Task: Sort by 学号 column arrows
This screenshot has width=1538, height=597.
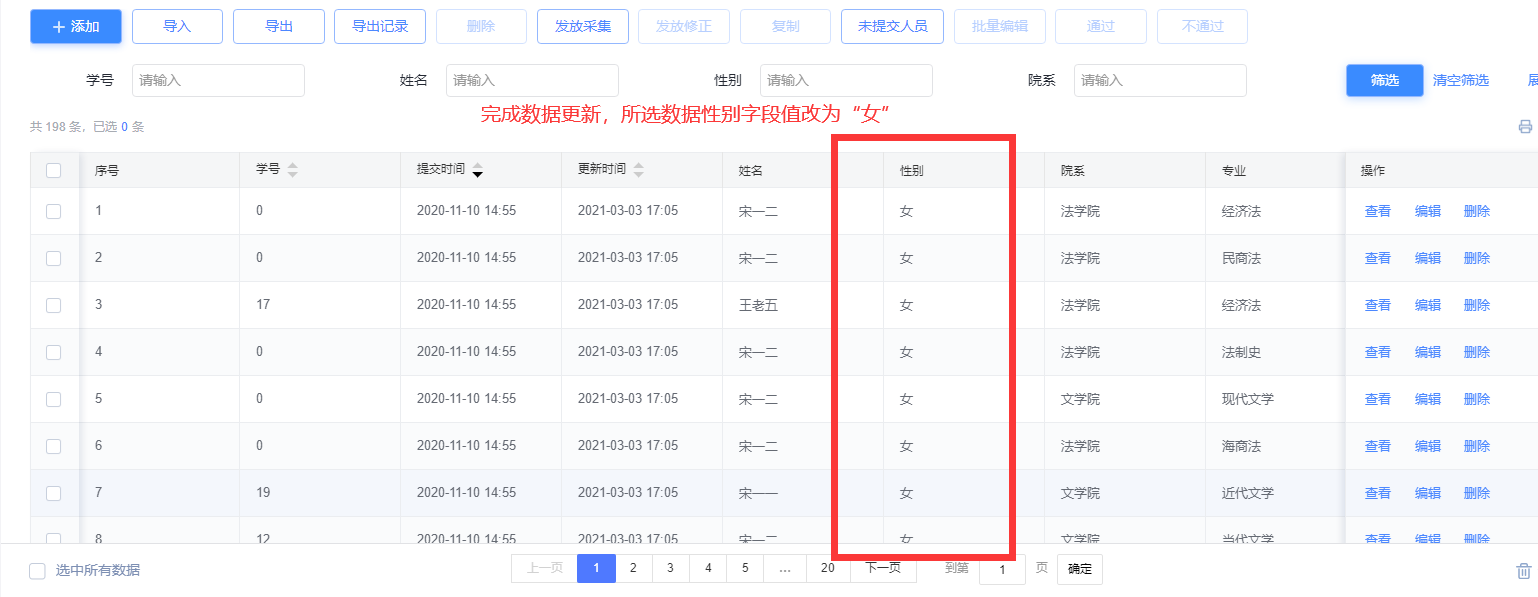Action: pos(292,170)
